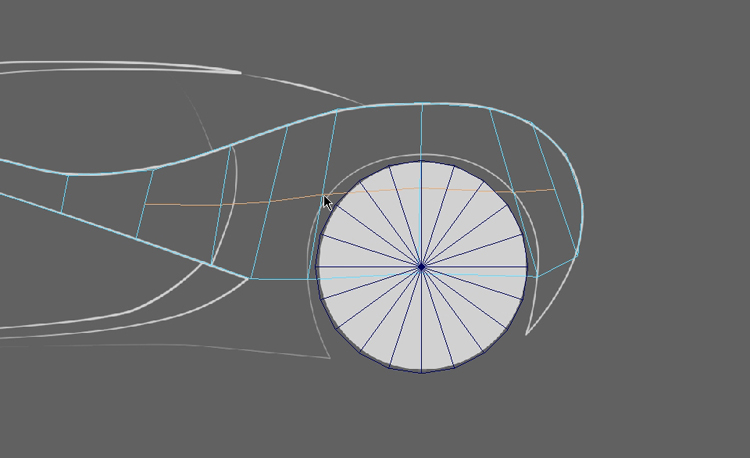Click the right endpoint of the orange curve
Image resolution: width=750 pixels, height=458 pixels.
point(554,190)
